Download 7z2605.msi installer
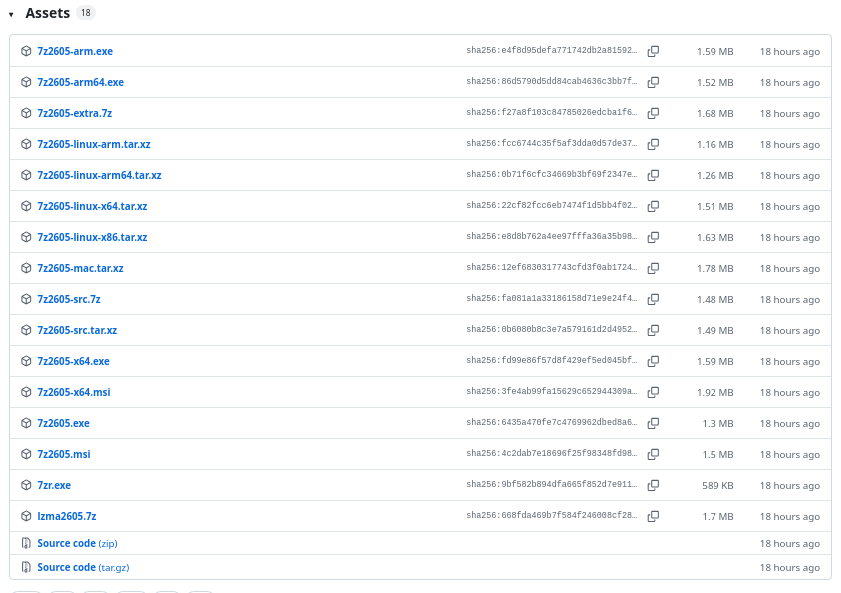841x593 pixels. tap(64, 455)
